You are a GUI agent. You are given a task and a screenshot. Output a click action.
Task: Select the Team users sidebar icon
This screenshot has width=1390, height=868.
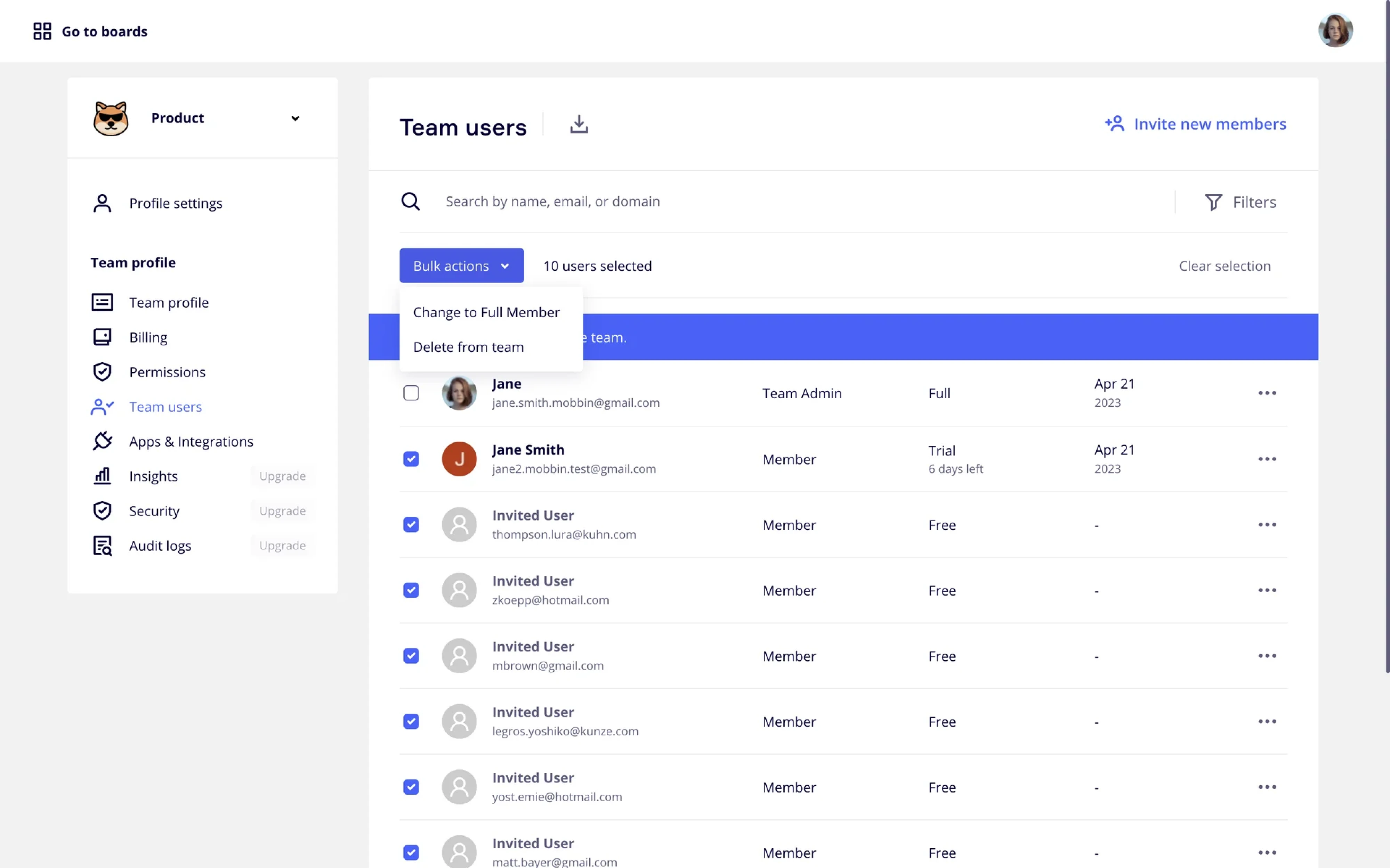[x=102, y=407]
